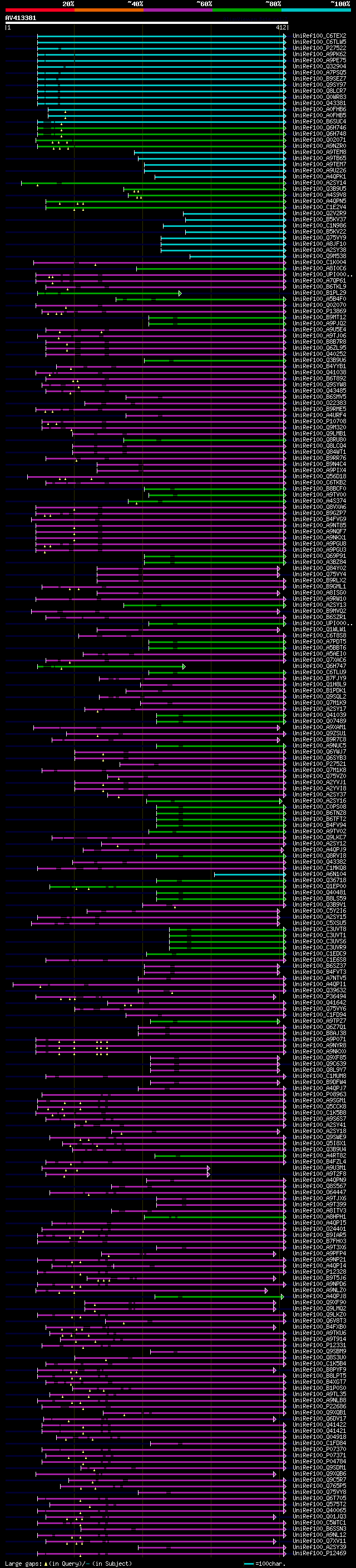
Task: Click the cyan =100char. scale swatch
Action: click(x=249, y=1563)
